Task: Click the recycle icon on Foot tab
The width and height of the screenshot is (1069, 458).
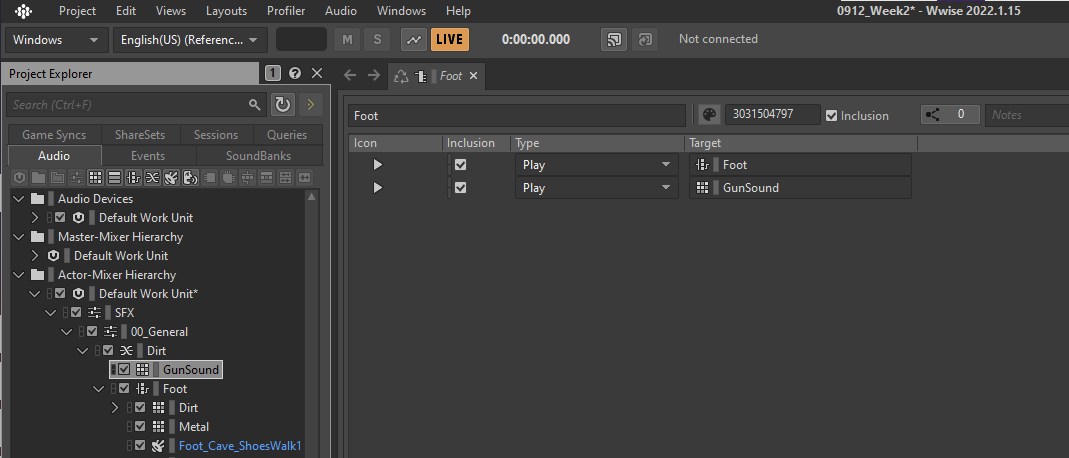Action: (x=402, y=76)
